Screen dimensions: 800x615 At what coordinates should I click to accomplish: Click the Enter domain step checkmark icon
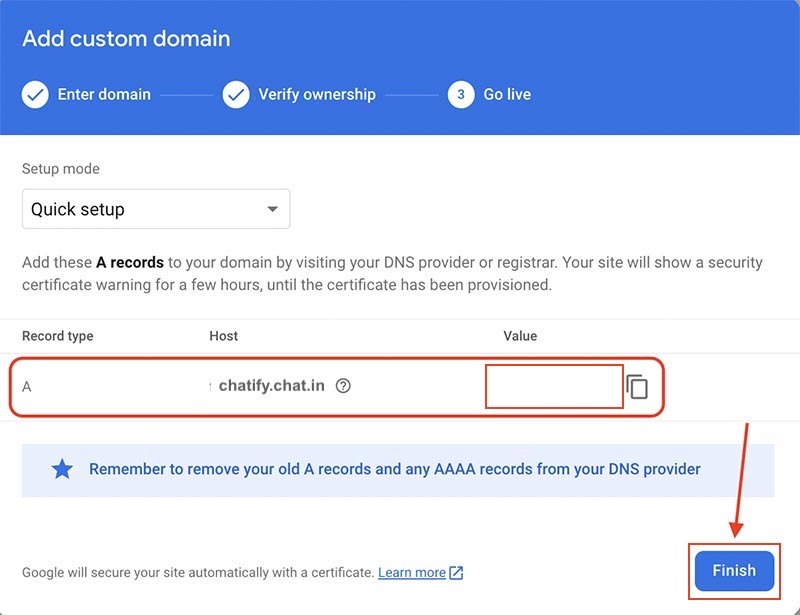pos(35,95)
